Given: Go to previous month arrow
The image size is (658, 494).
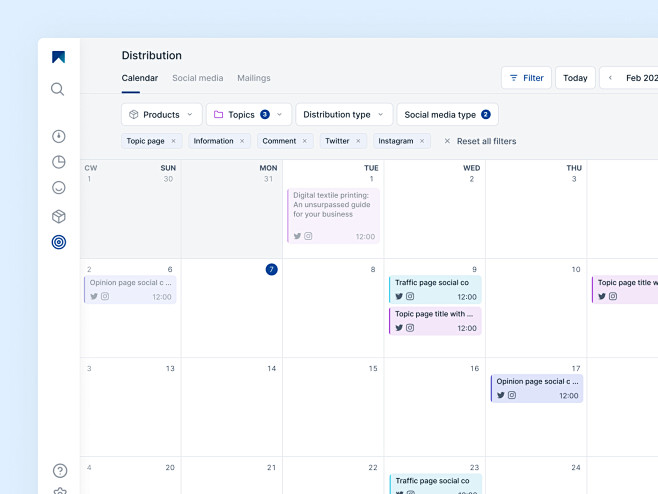Looking at the screenshot, I should [610, 78].
